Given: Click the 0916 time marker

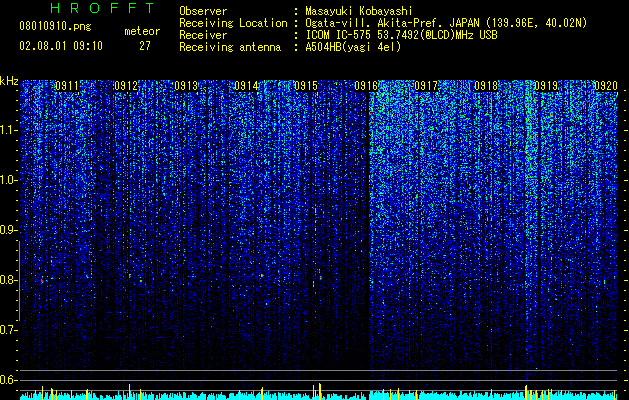Looking at the screenshot, I should click(x=366, y=86).
